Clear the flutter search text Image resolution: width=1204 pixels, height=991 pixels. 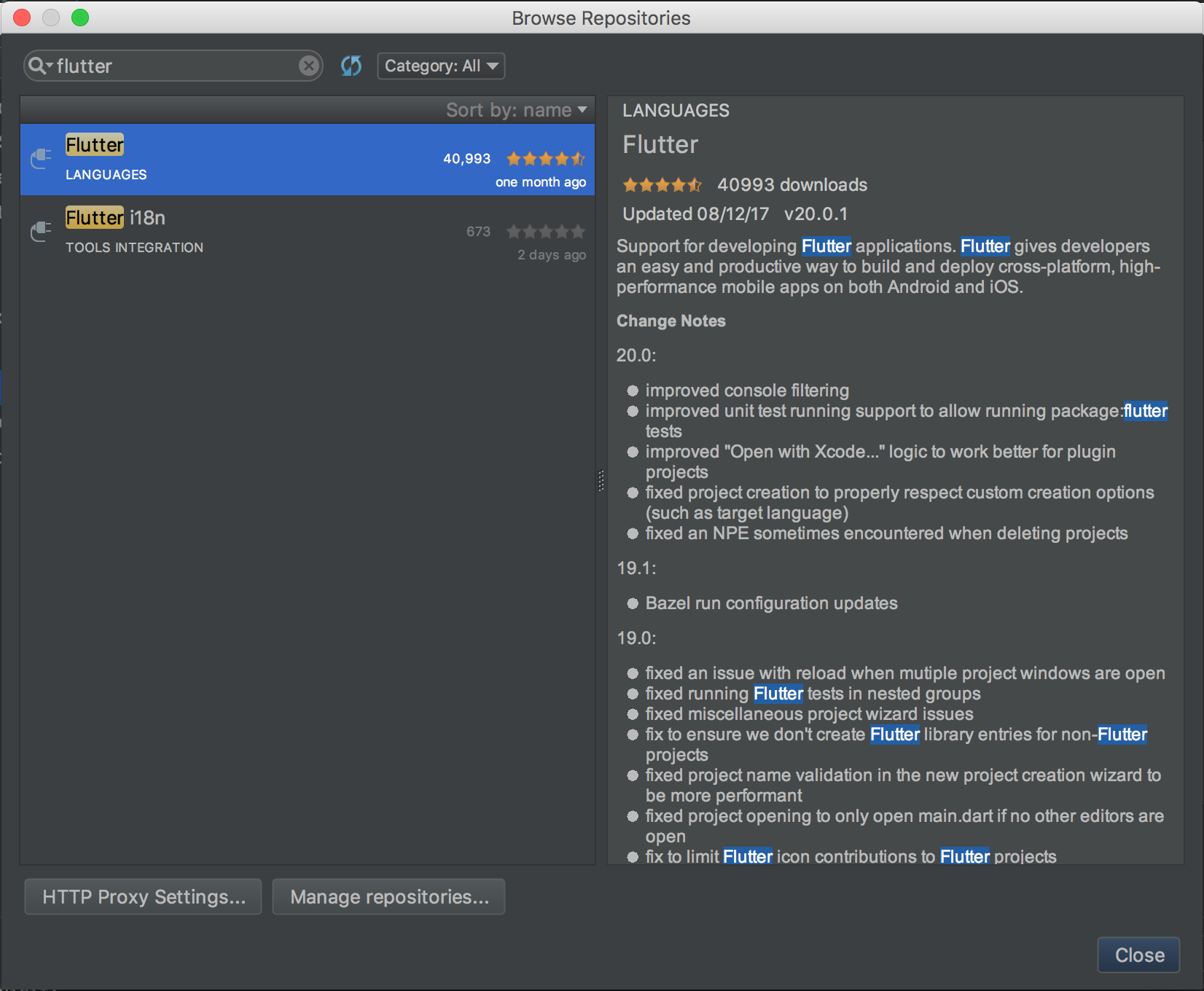tap(309, 66)
